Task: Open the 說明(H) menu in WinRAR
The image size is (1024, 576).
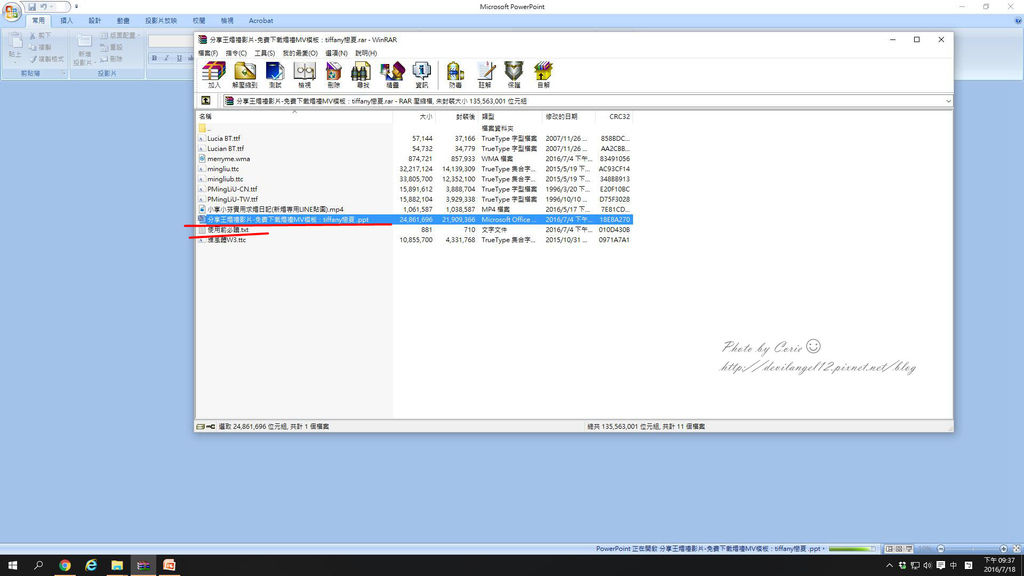Action: coord(366,53)
